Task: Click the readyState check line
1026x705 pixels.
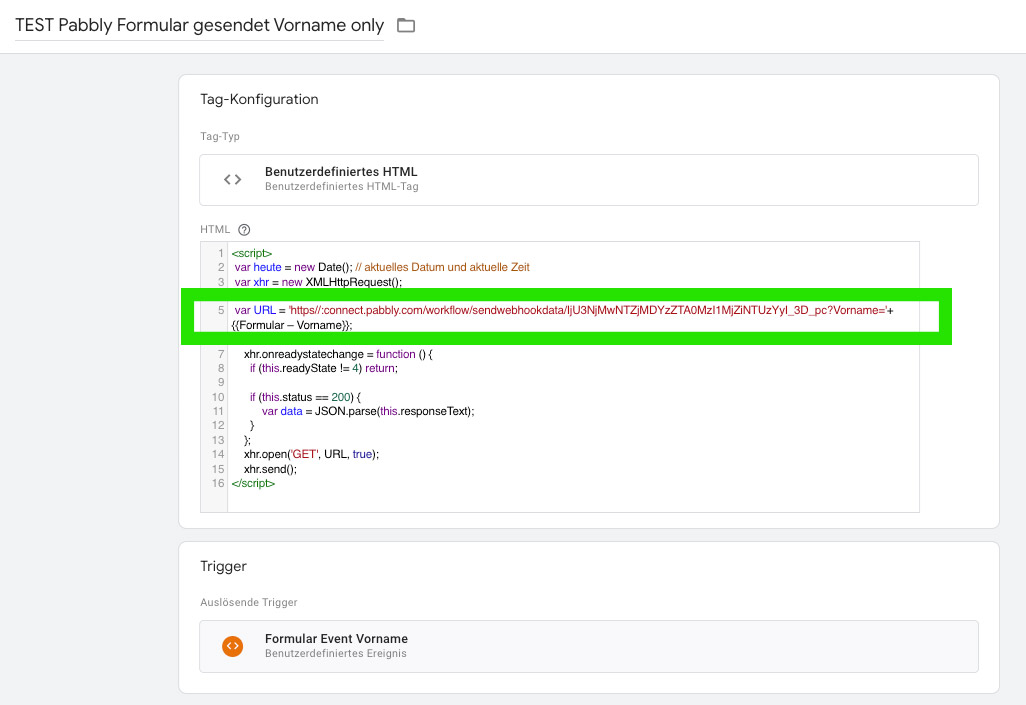Action: 323,369
